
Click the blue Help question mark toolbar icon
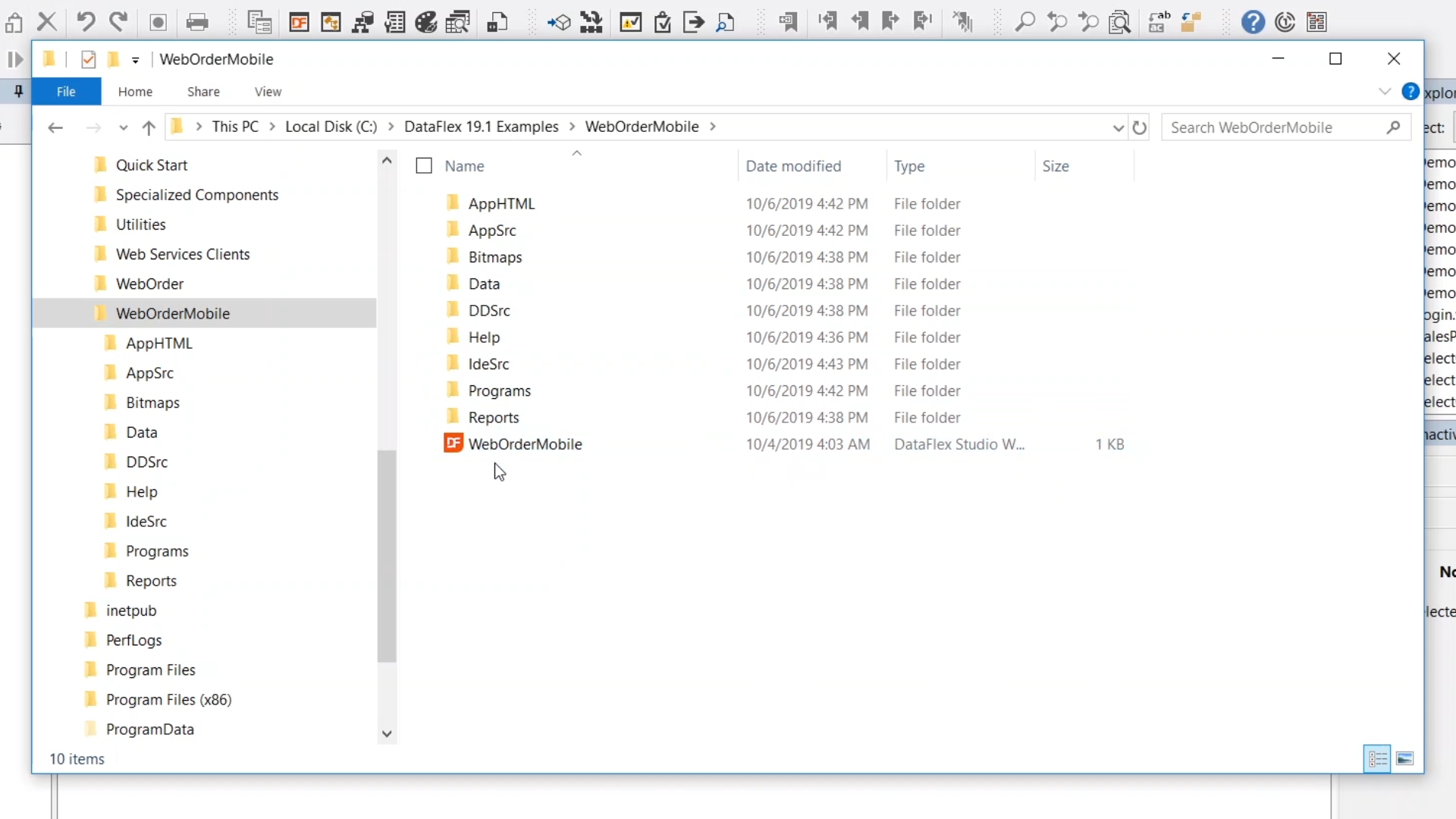click(1253, 22)
